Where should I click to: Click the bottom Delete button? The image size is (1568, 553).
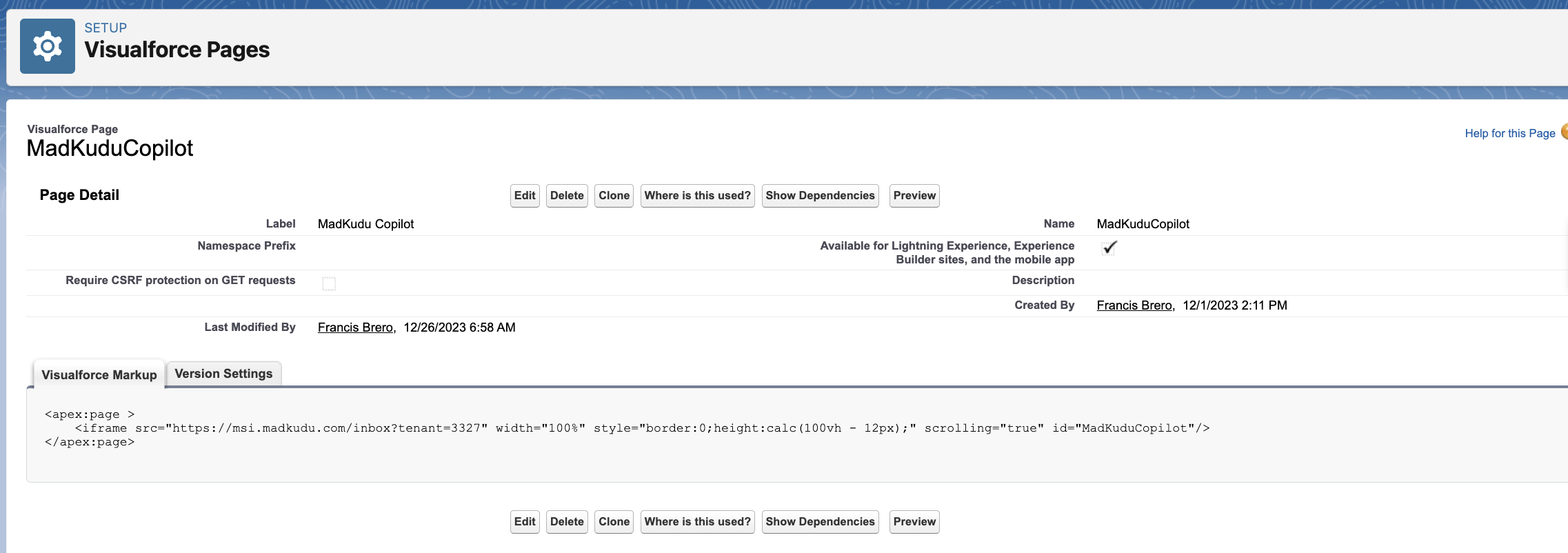(567, 522)
